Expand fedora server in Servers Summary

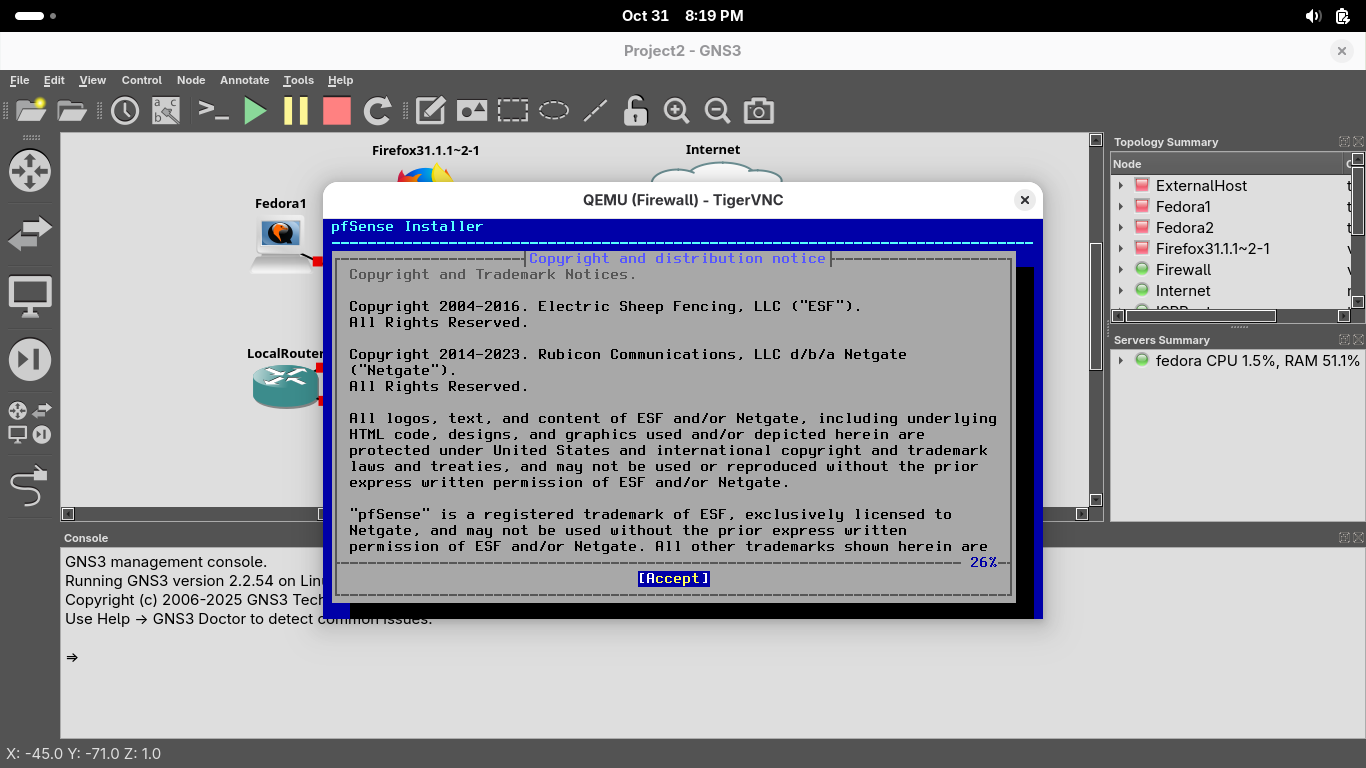click(1121, 361)
